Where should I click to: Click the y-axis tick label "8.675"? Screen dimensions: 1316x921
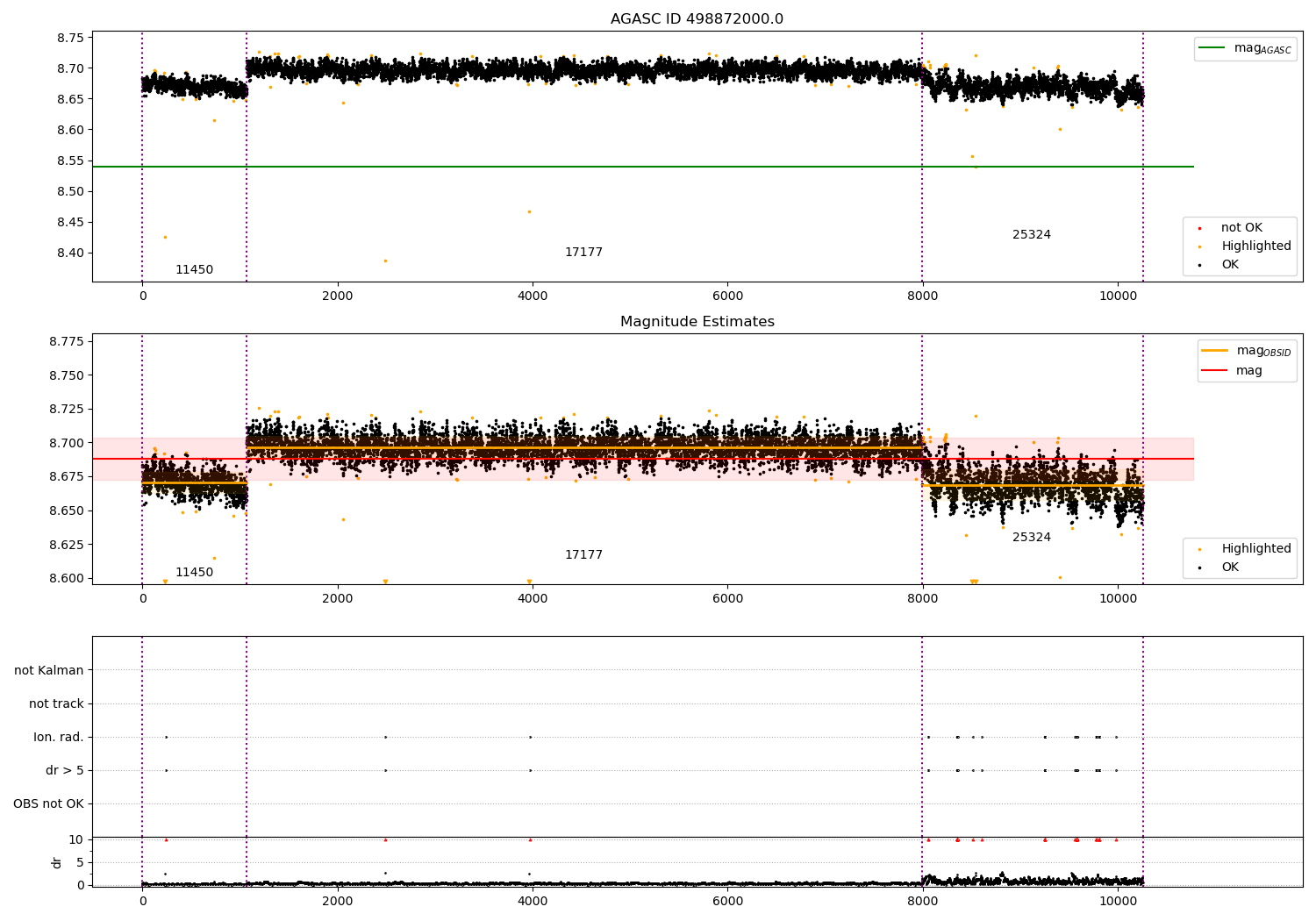(67, 476)
